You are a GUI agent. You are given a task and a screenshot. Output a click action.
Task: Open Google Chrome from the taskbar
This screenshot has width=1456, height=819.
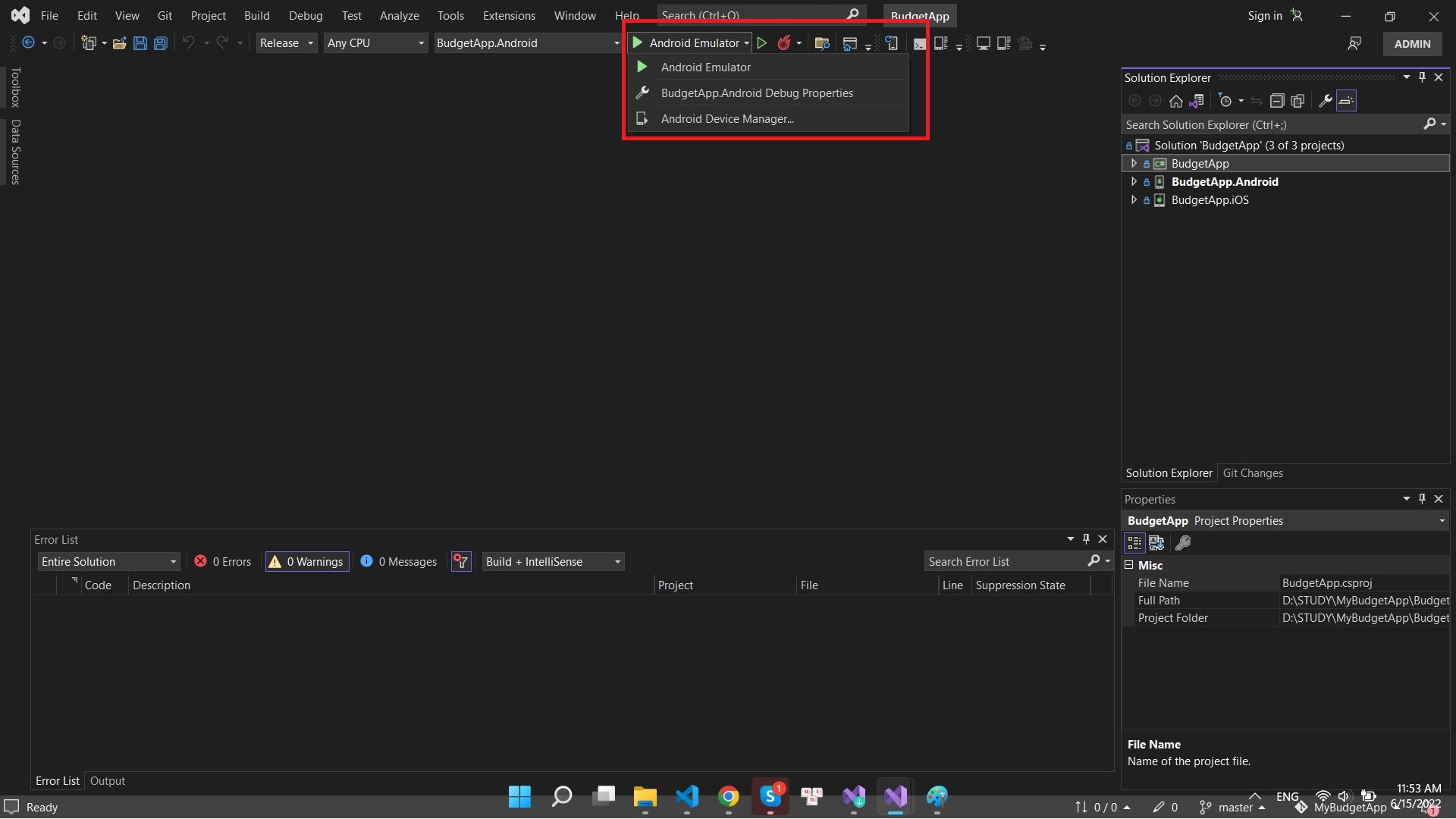tap(728, 797)
